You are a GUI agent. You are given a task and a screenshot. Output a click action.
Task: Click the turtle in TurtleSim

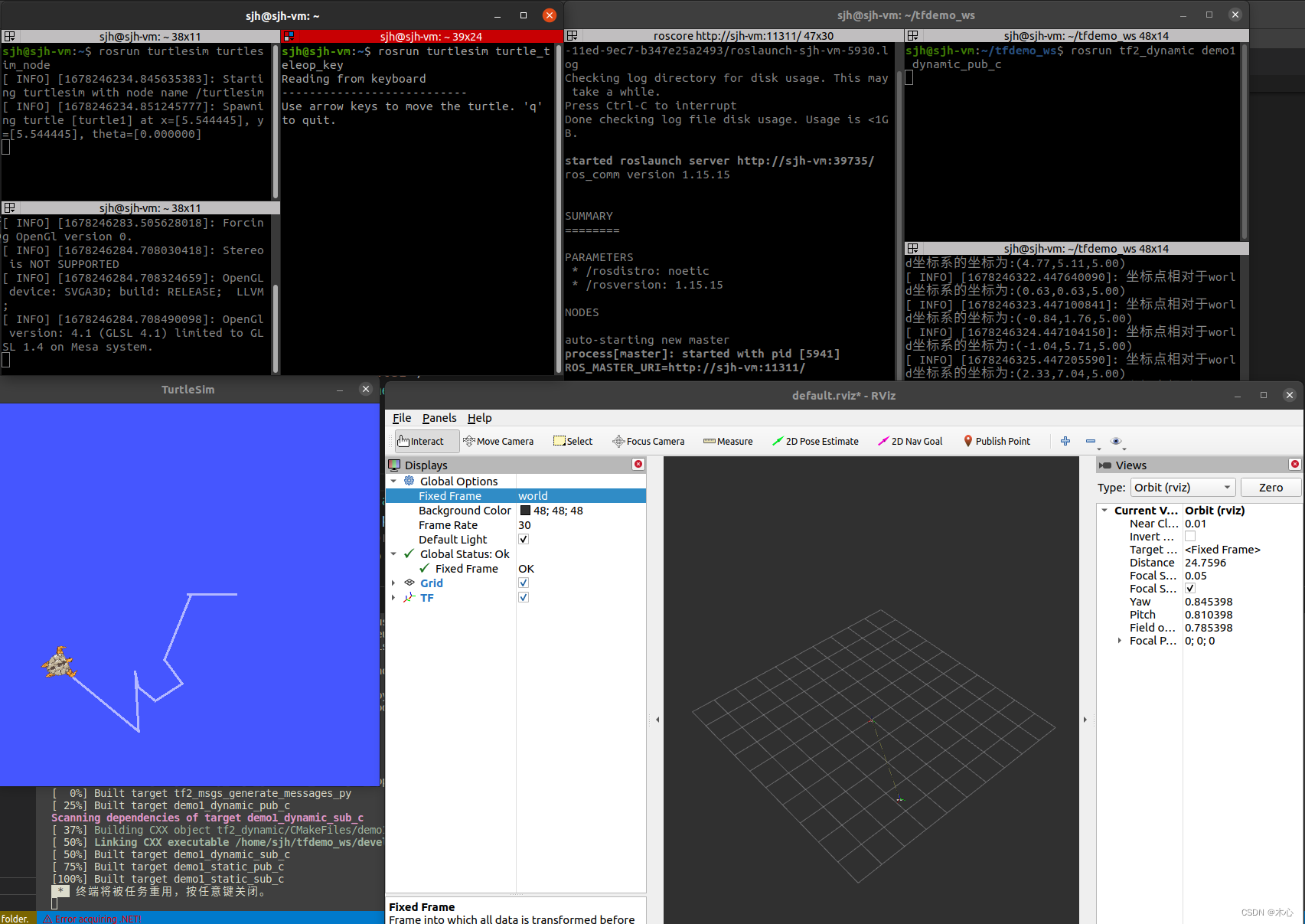[x=58, y=663]
